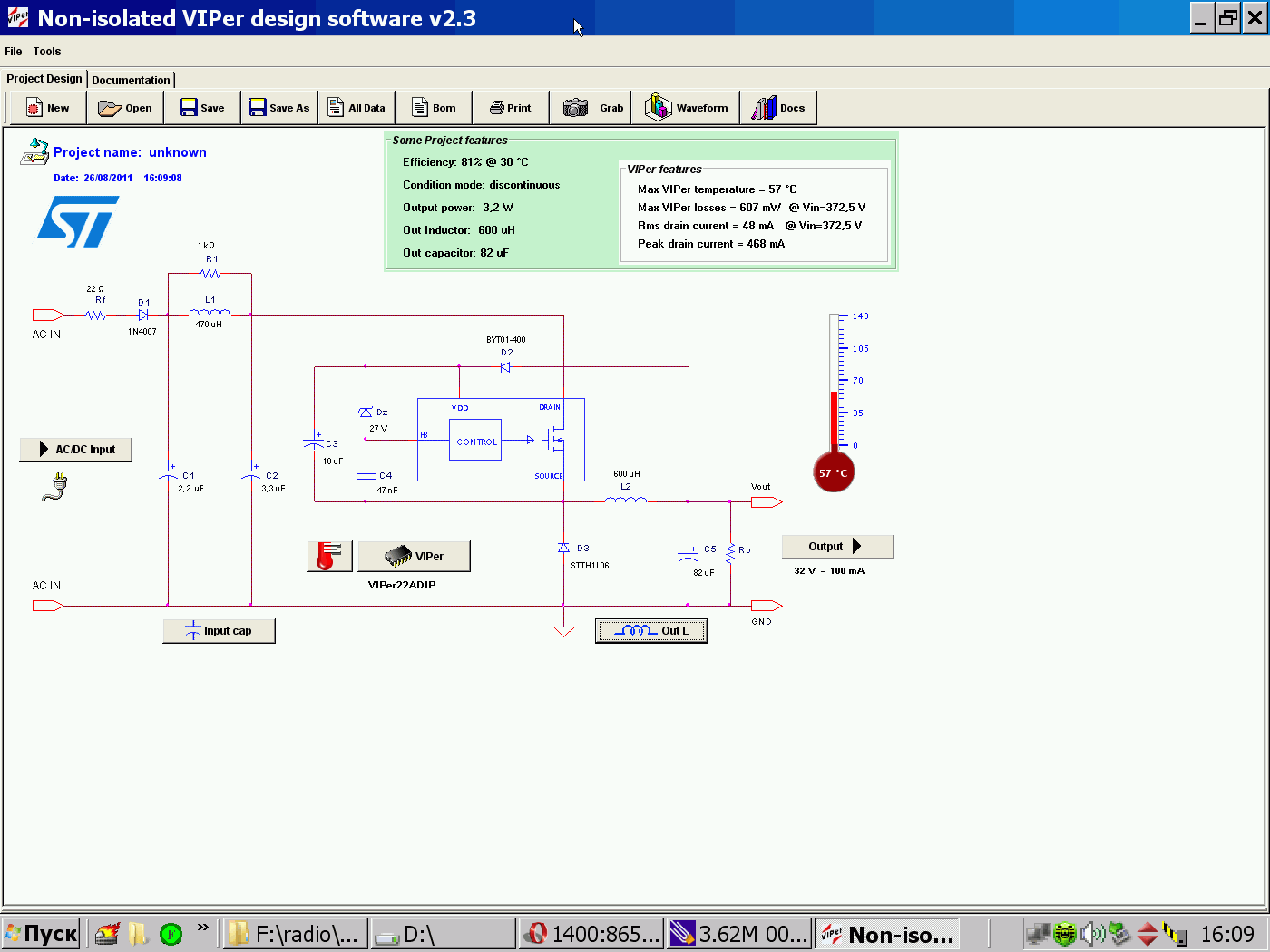Click the Dz 27 V zener diode symbol
Screen dimensions: 1270x952
point(366,412)
